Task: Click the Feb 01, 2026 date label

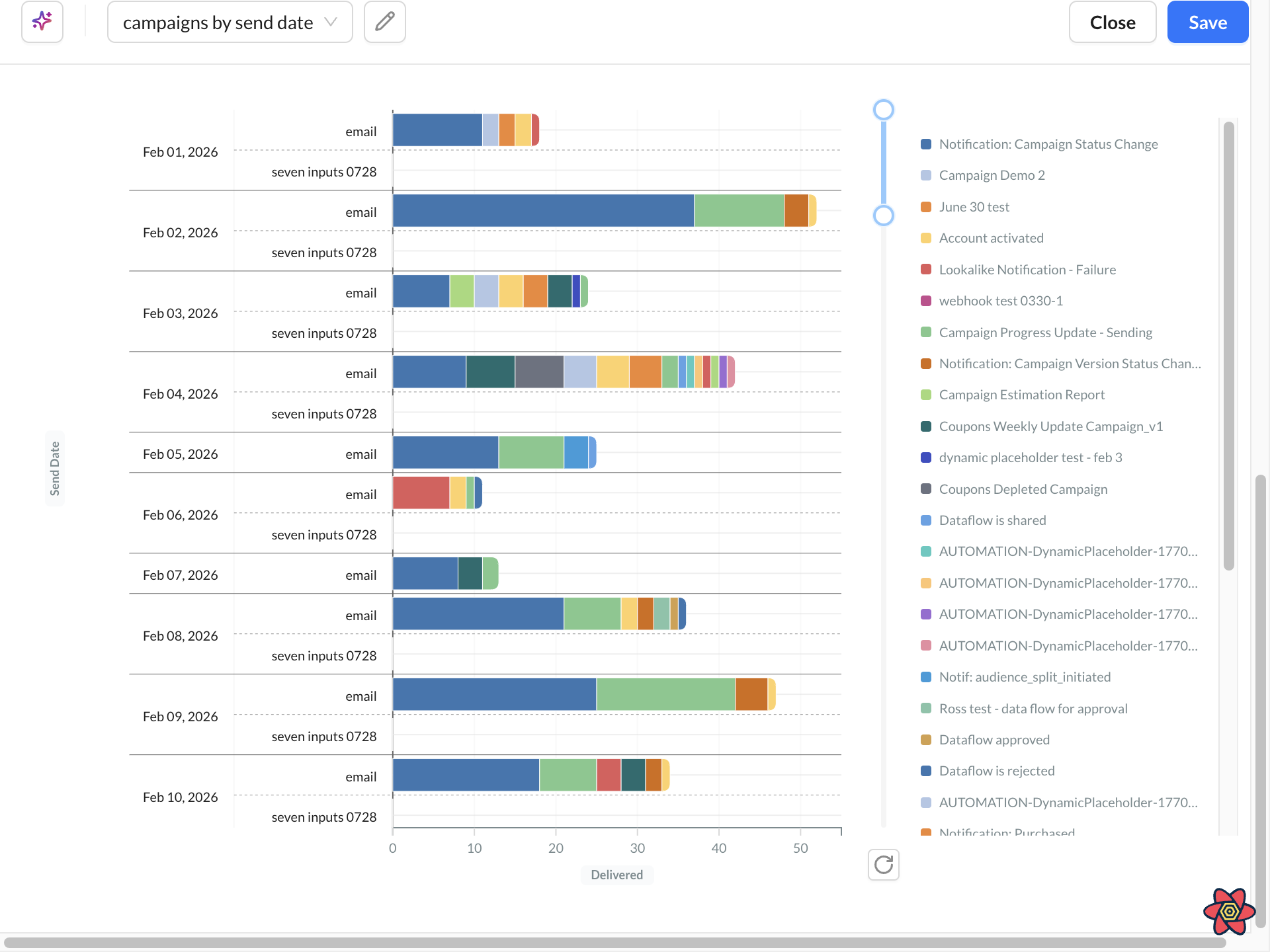Action: click(180, 152)
